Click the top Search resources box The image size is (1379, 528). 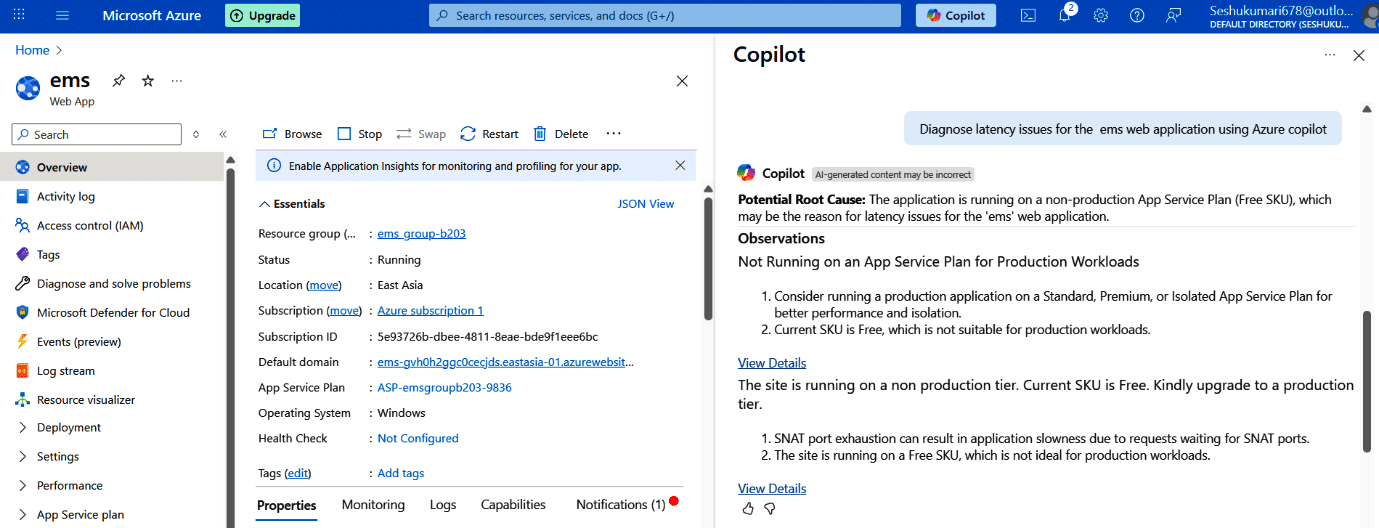coord(666,15)
